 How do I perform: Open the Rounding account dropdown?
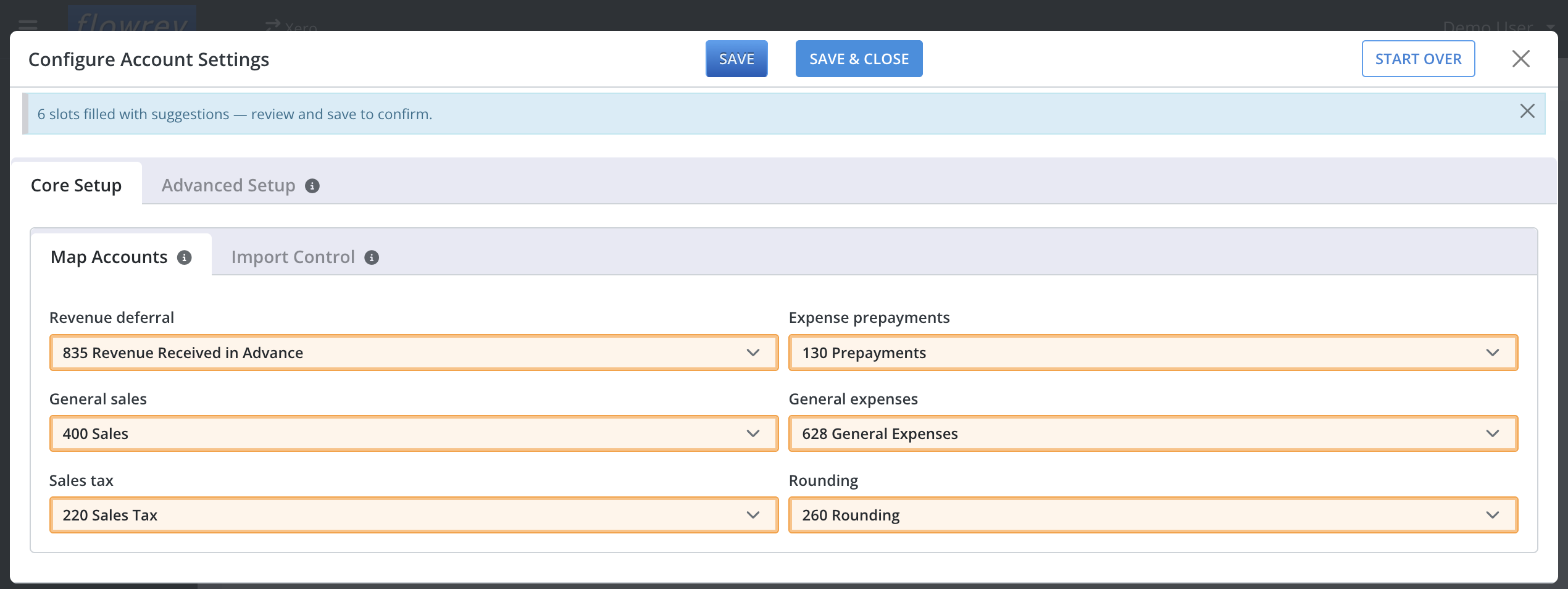(x=1153, y=515)
